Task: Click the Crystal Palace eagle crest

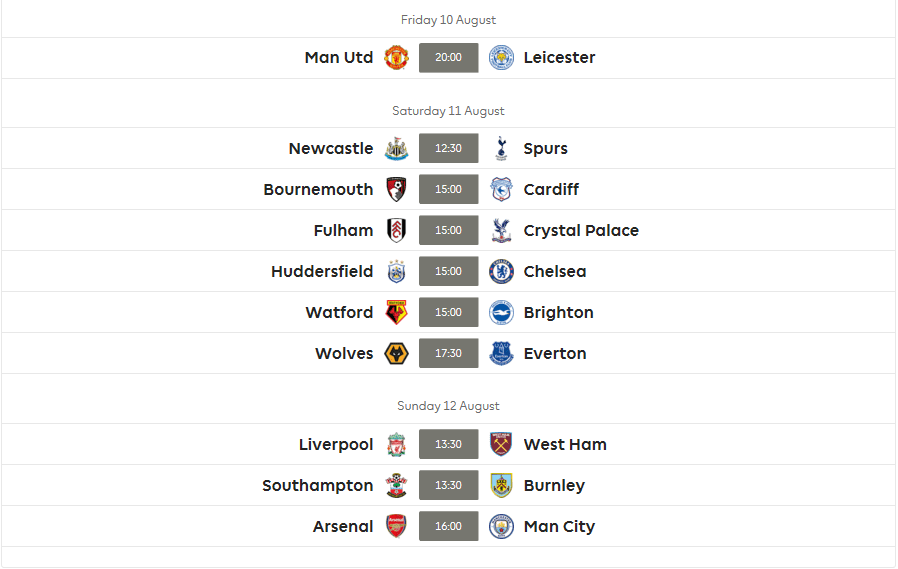Action: coord(501,231)
